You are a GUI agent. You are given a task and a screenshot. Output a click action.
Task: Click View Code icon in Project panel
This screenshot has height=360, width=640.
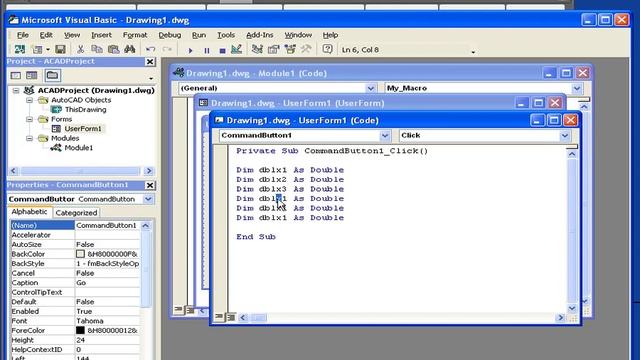[x=16, y=76]
